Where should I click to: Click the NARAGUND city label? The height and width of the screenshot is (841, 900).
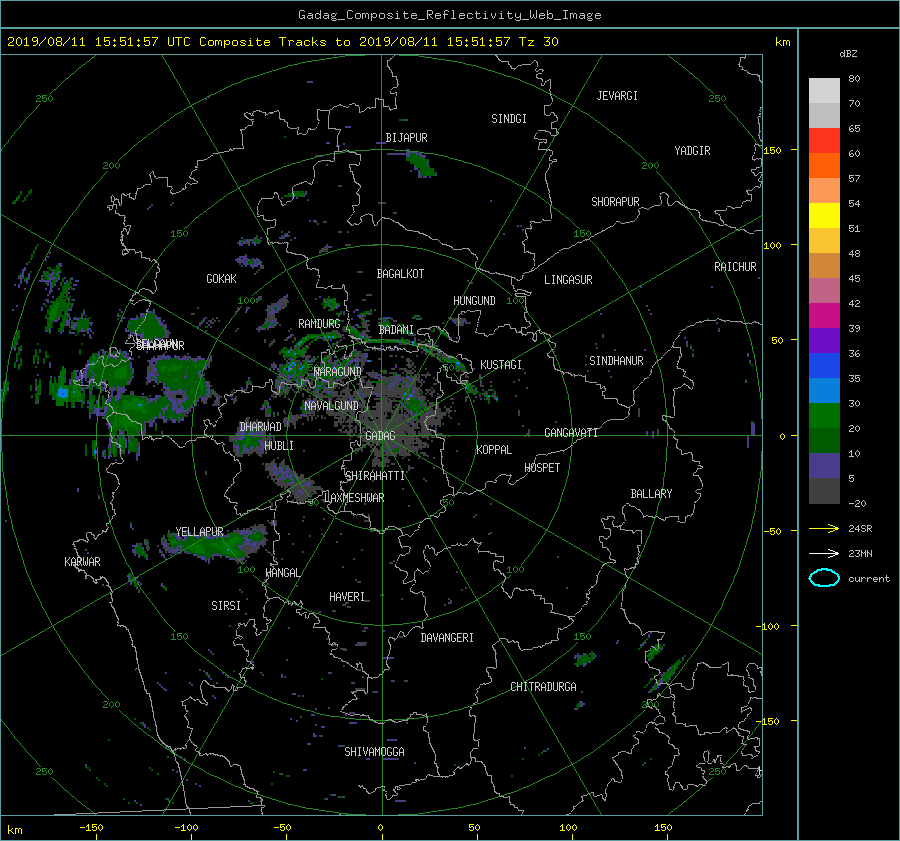[338, 372]
